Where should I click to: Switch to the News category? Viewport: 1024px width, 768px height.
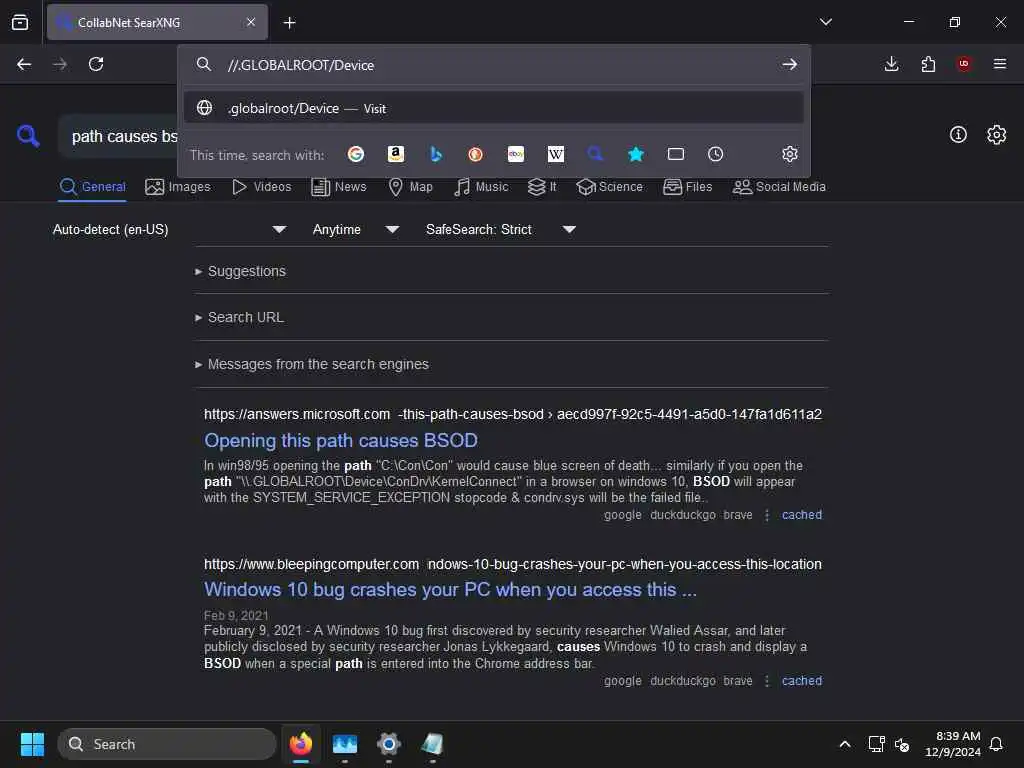click(x=339, y=187)
